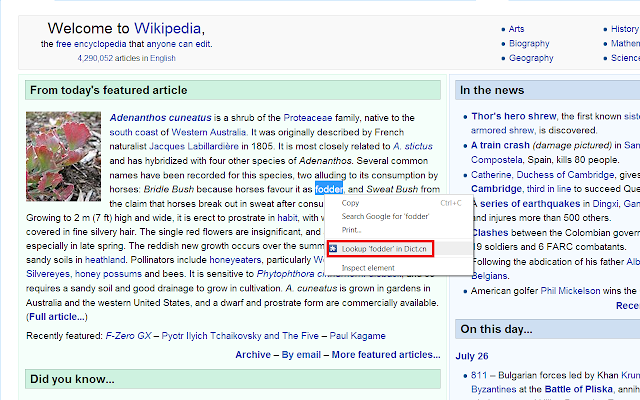
Task: Follow the A. stictus link
Action: (413, 146)
